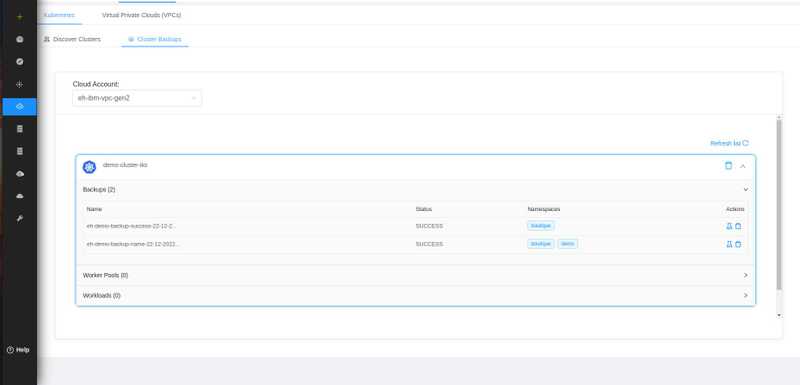The height and width of the screenshot is (385, 800).
Task: Click the backup-success row name
Action: (132, 226)
